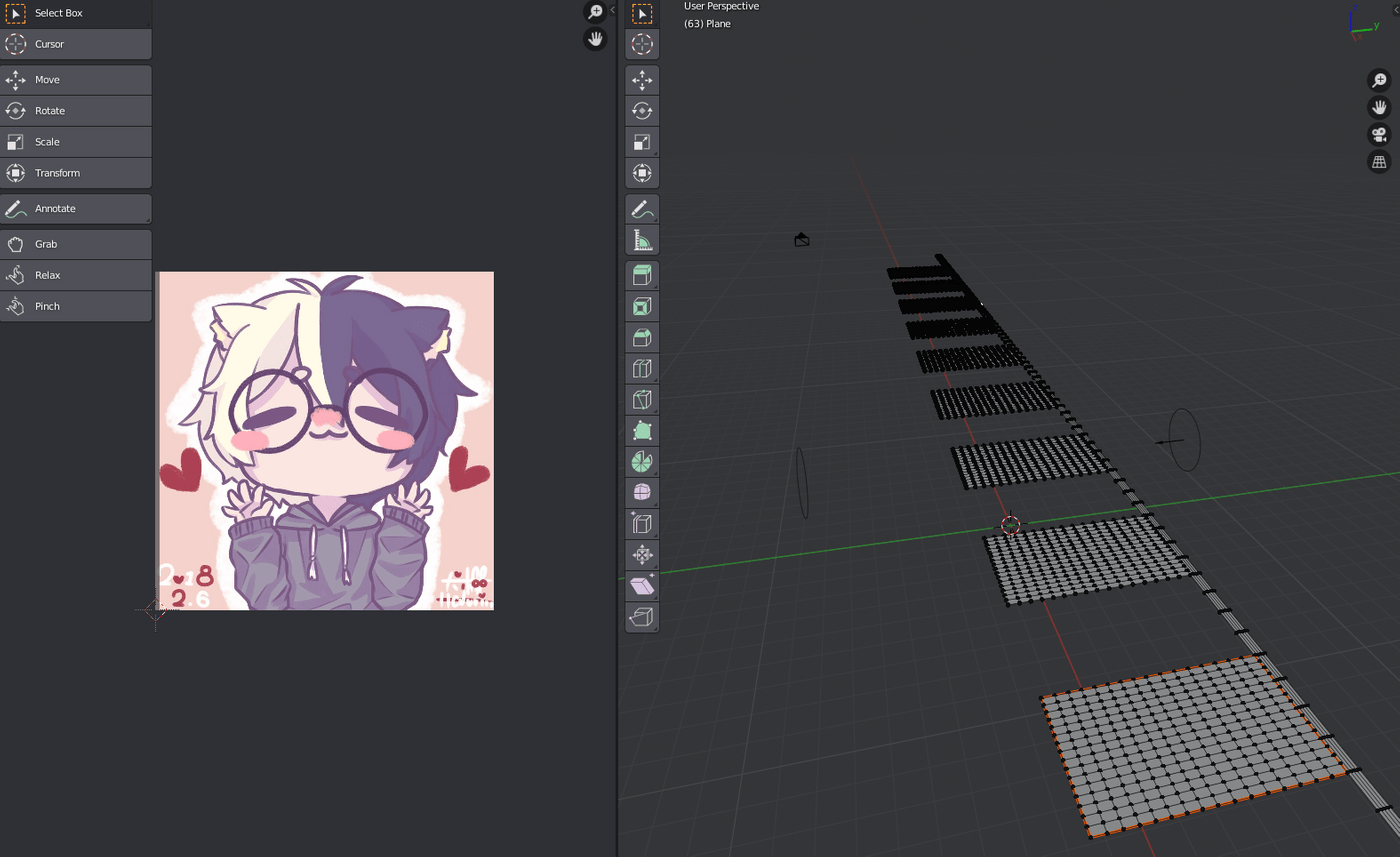Click the character image in UV editor
Image resolution: width=1400 pixels, height=857 pixels.
325,440
